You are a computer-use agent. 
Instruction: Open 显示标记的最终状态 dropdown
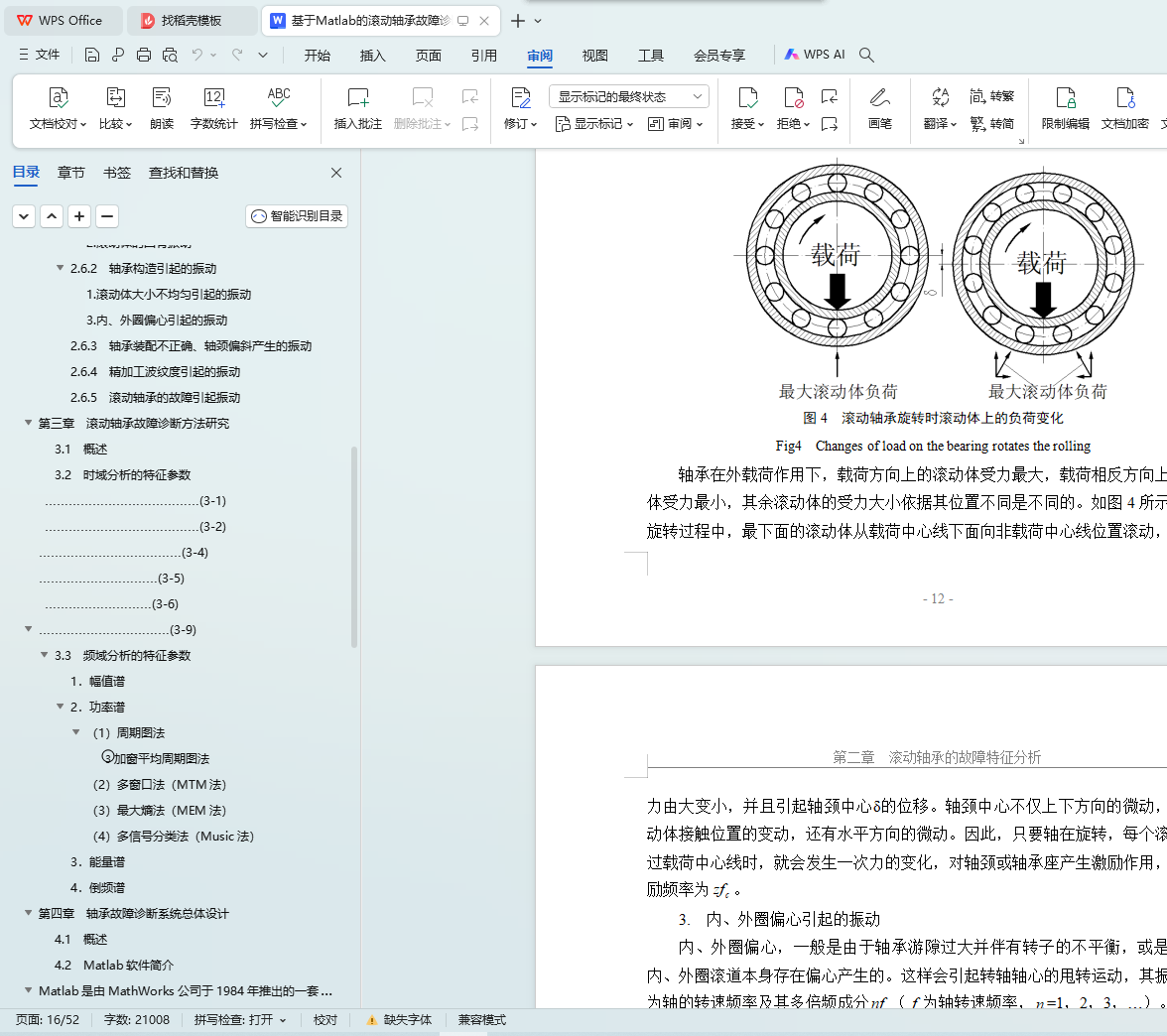coord(629,97)
